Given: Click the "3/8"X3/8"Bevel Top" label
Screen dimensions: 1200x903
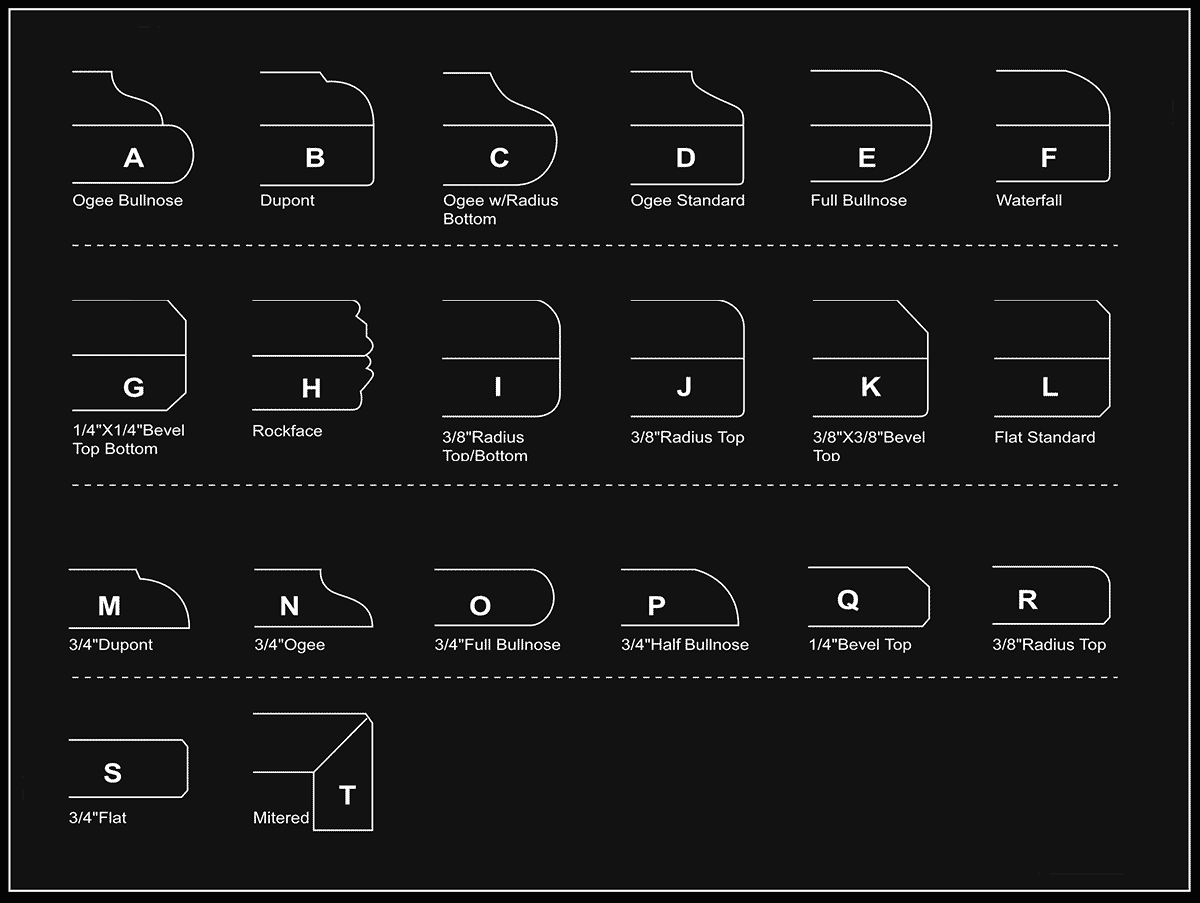Looking at the screenshot, I should (869, 446).
